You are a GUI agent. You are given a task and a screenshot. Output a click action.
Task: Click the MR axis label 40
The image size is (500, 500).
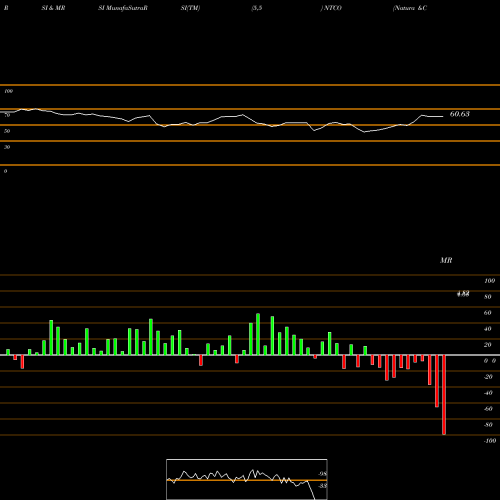[488, 329]
